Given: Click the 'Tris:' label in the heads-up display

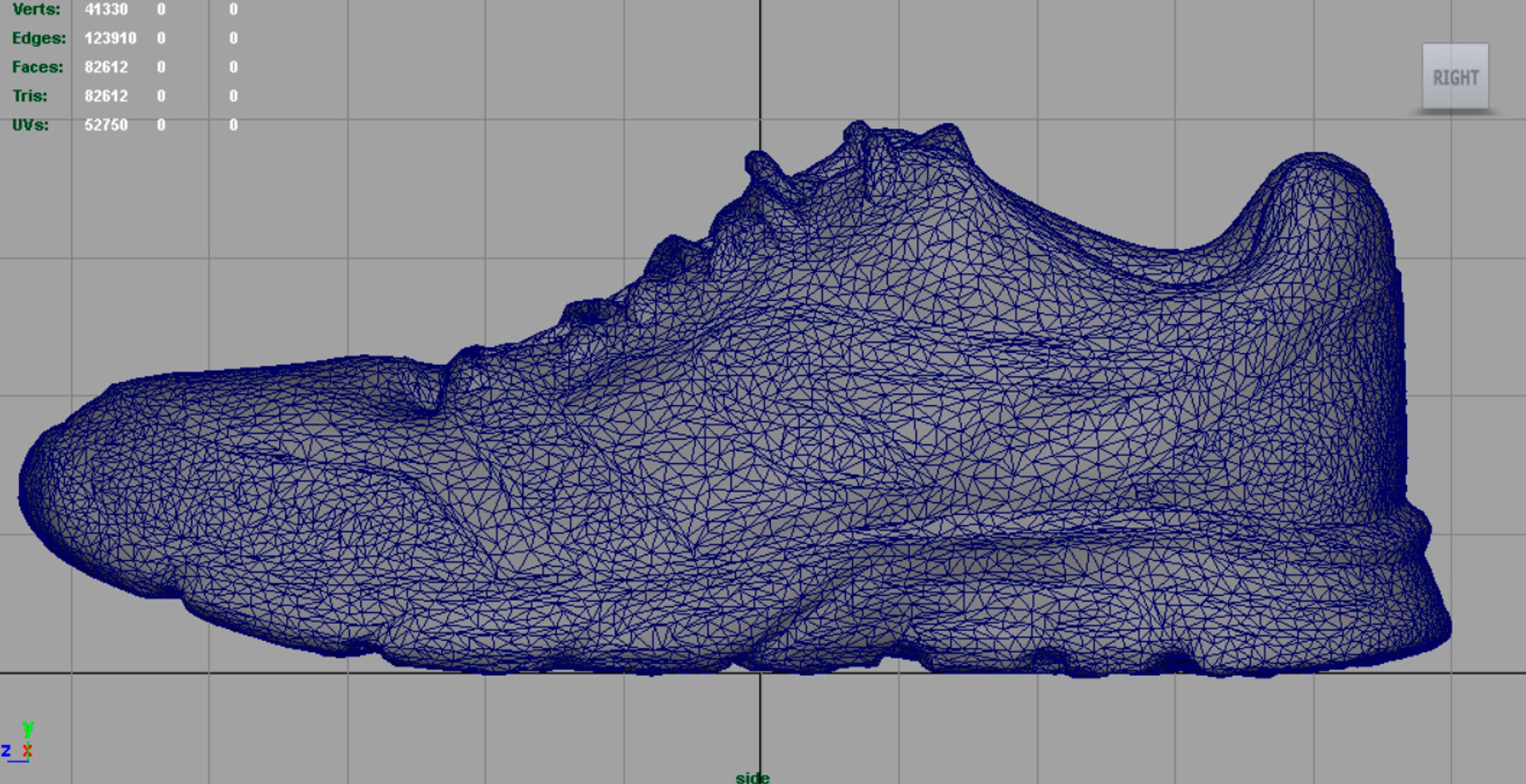Looking at the screenshot, I should (29, 96).
